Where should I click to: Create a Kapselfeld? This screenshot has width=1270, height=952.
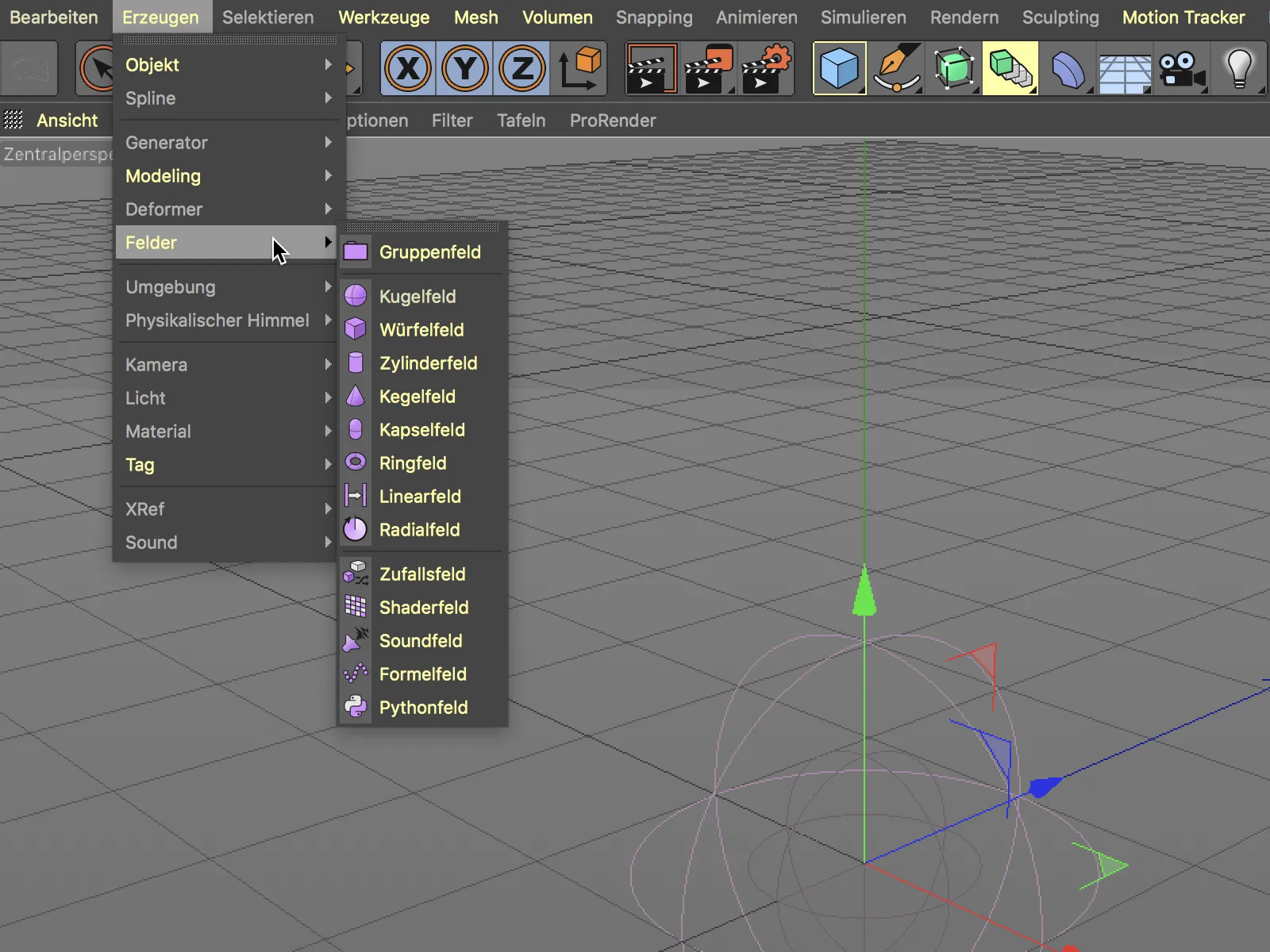coord(423,430)
